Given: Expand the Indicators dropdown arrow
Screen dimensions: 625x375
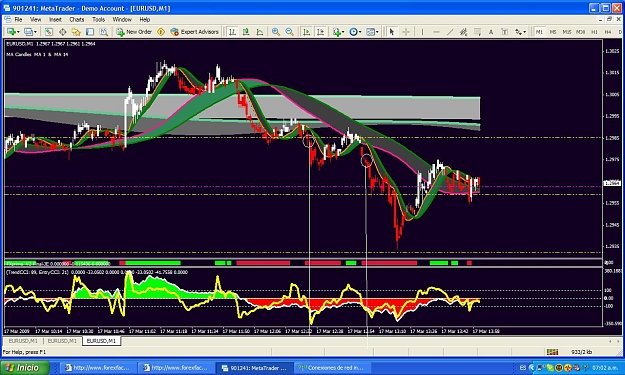Looking at the screenshot, I should tap(343, 32).
